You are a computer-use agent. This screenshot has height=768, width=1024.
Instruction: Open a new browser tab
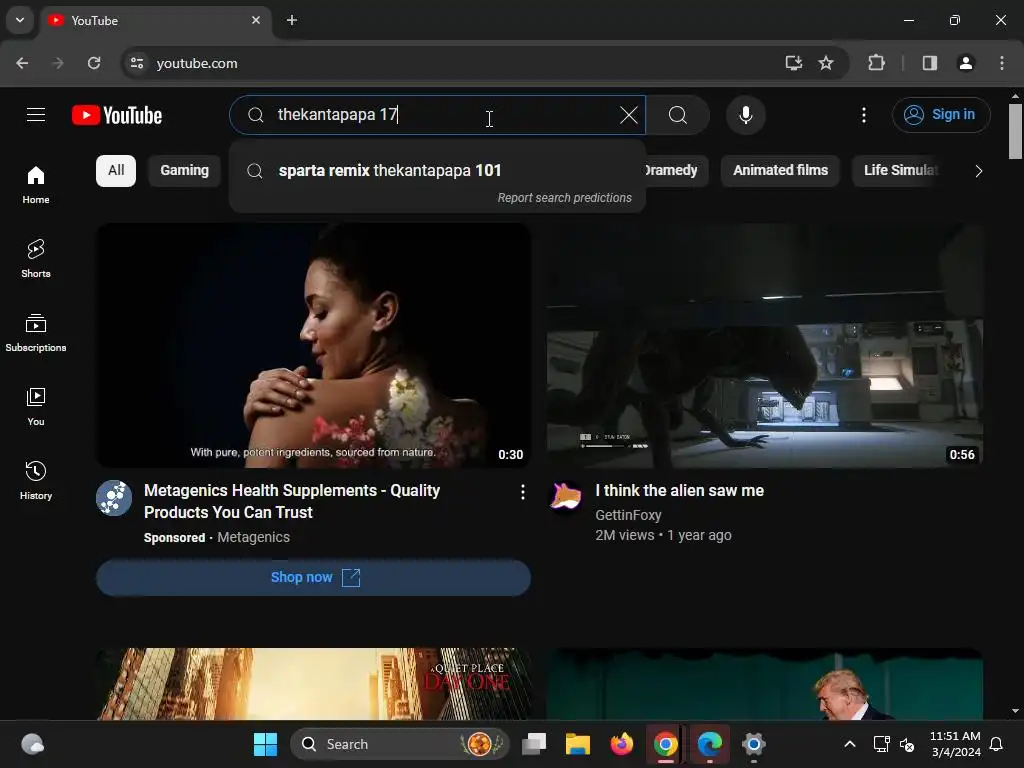point(292,20)
